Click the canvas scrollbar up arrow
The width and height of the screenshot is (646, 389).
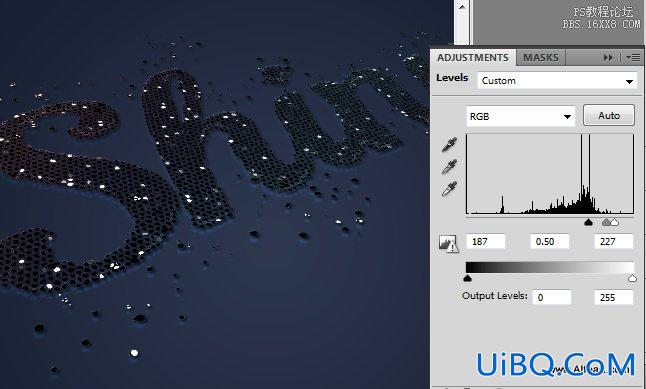[462, 7]
